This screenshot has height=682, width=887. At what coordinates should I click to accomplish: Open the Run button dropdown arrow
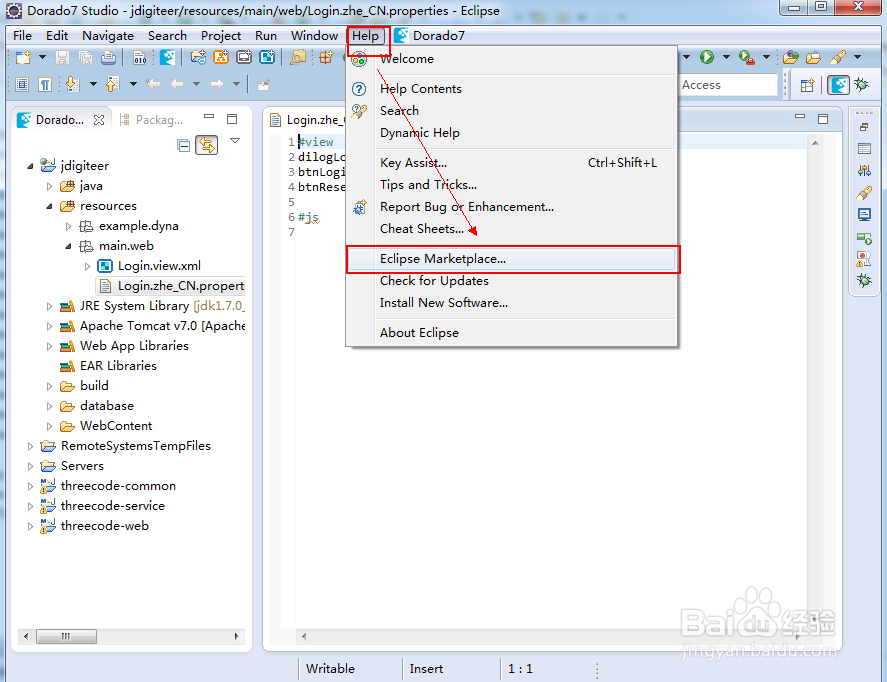[x=726, y=57]
